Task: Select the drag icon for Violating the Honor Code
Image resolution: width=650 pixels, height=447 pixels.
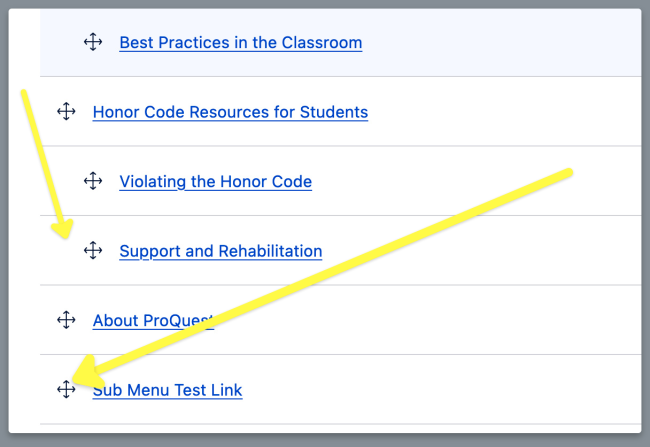Action: 93,181
